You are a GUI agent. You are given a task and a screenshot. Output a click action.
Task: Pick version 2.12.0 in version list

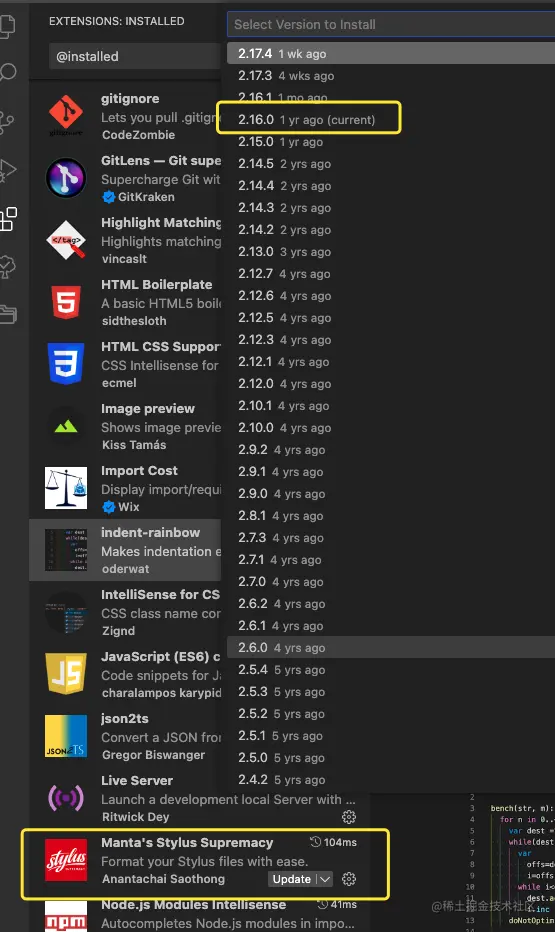(391, 383)
